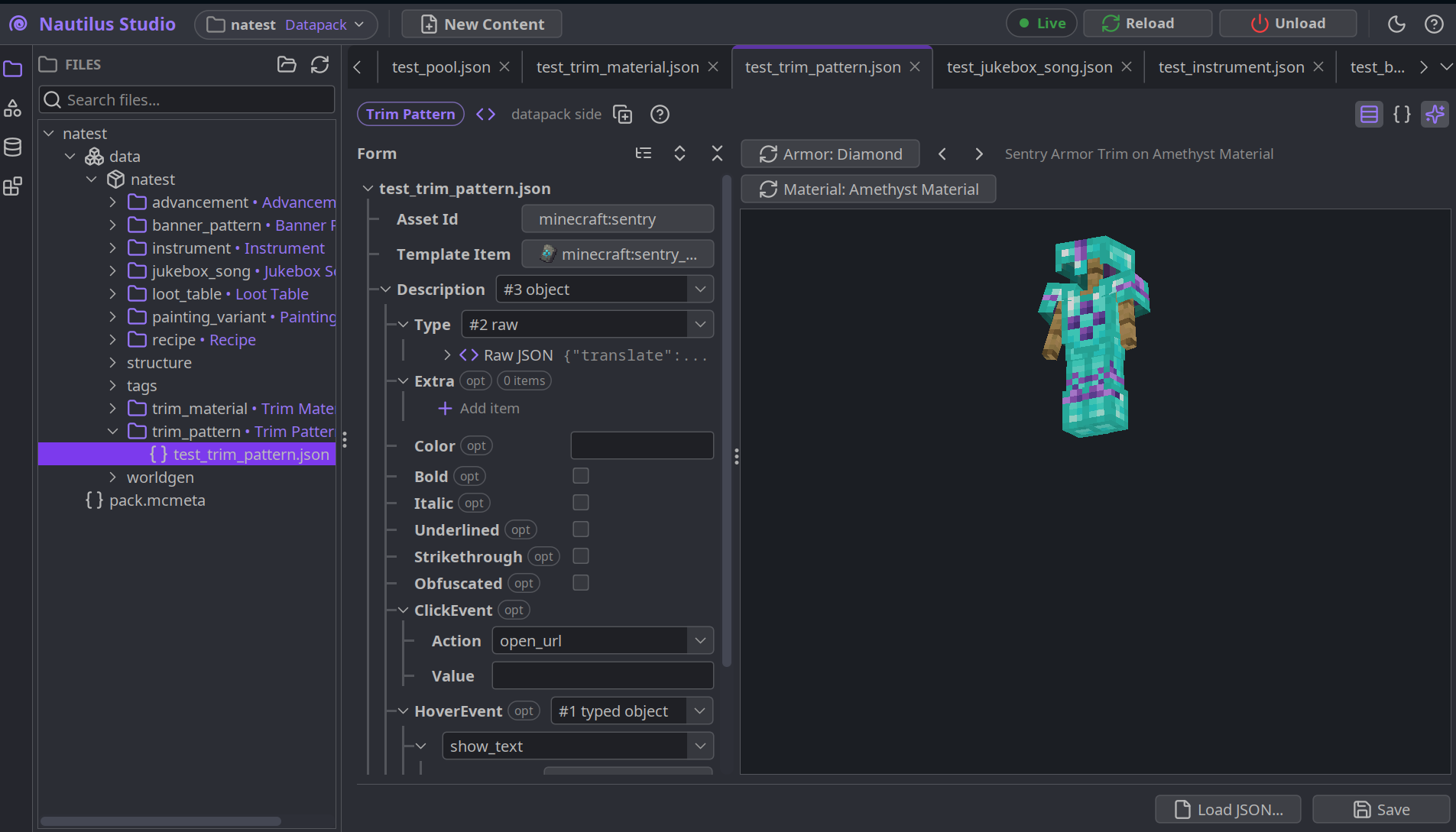Toggle dark mode with the moon icon
Viewport: 1456px width, 832px height.
coord(1396,24)
